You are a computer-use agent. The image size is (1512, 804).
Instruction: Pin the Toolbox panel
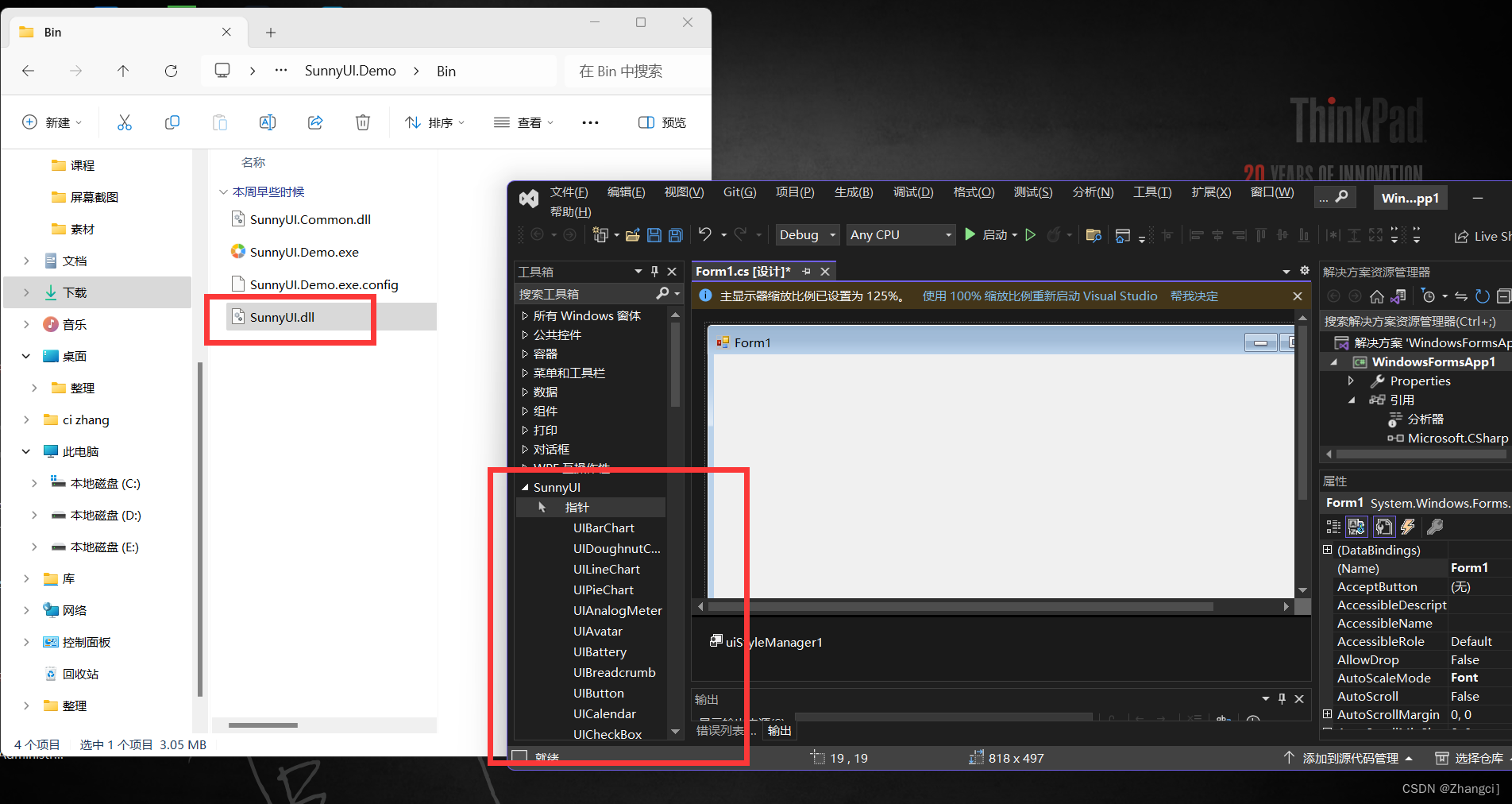654,272
